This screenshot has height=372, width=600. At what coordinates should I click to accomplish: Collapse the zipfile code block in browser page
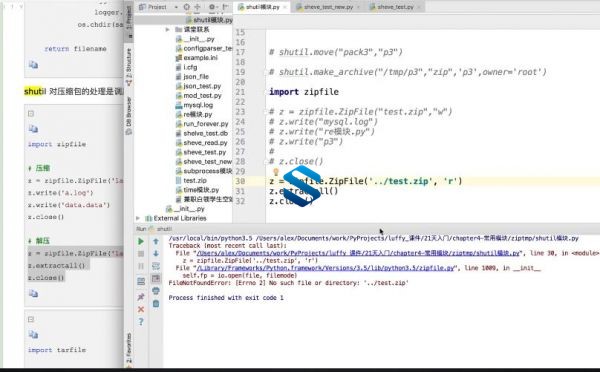point(31,113)
